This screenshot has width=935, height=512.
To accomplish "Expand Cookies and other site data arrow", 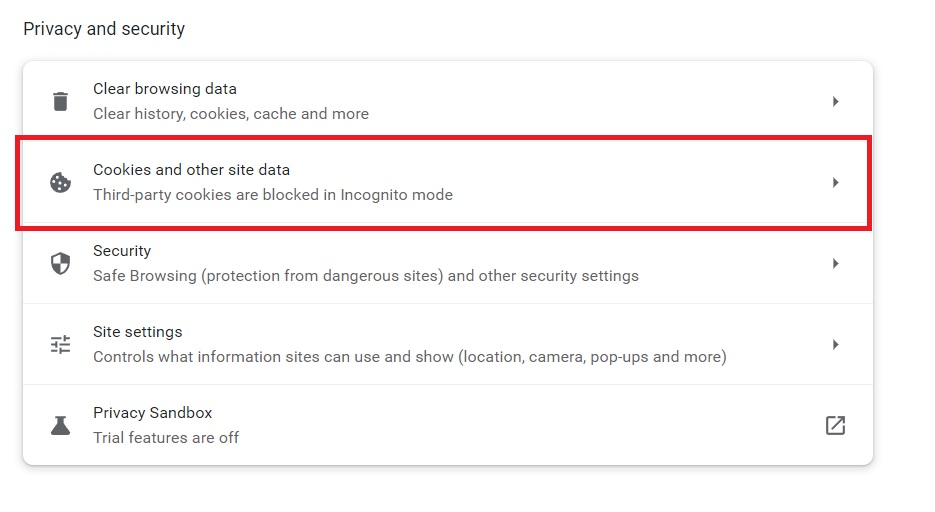I will [x=835, y=182].
